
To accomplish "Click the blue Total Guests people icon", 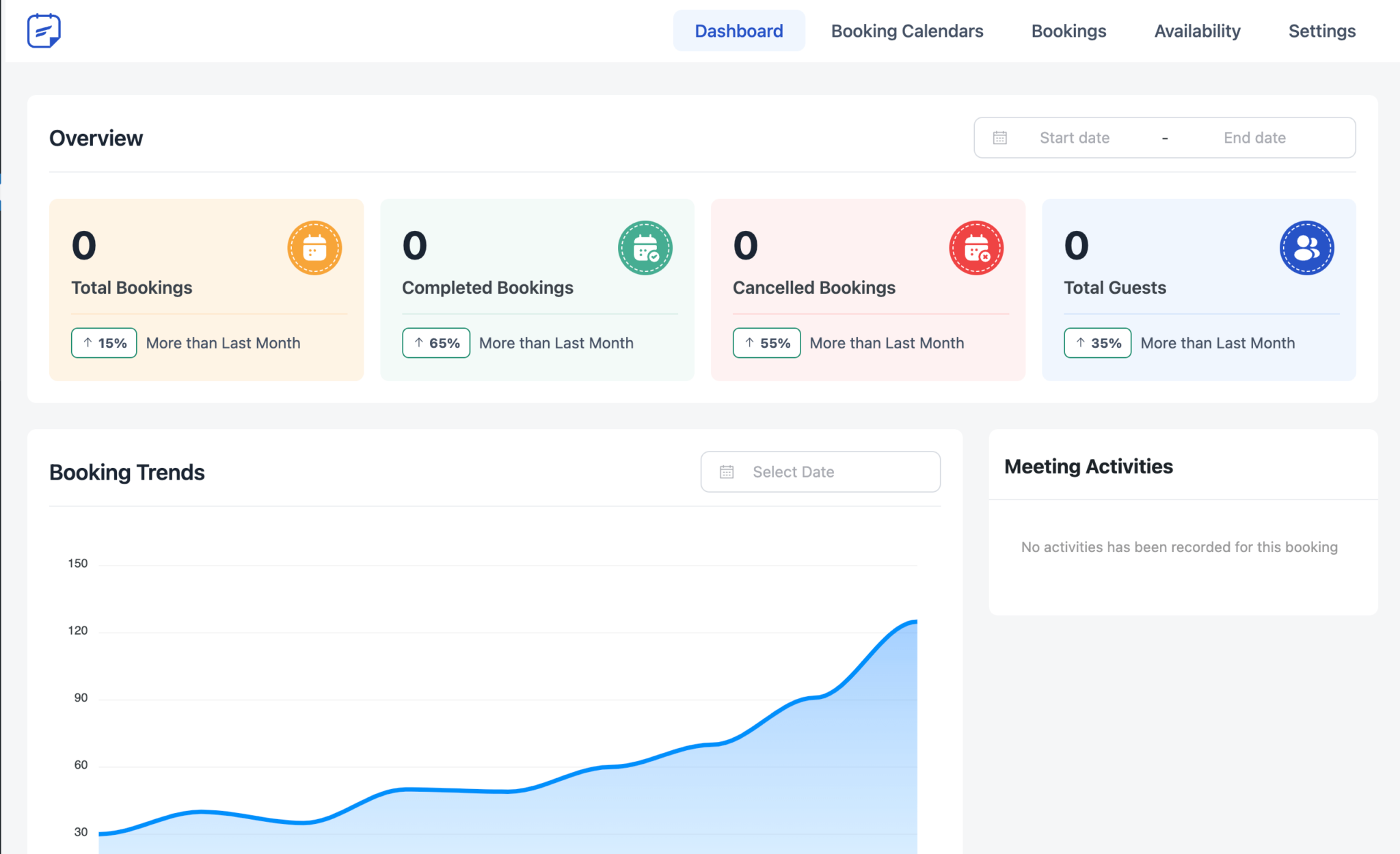I will [1306, 247].
